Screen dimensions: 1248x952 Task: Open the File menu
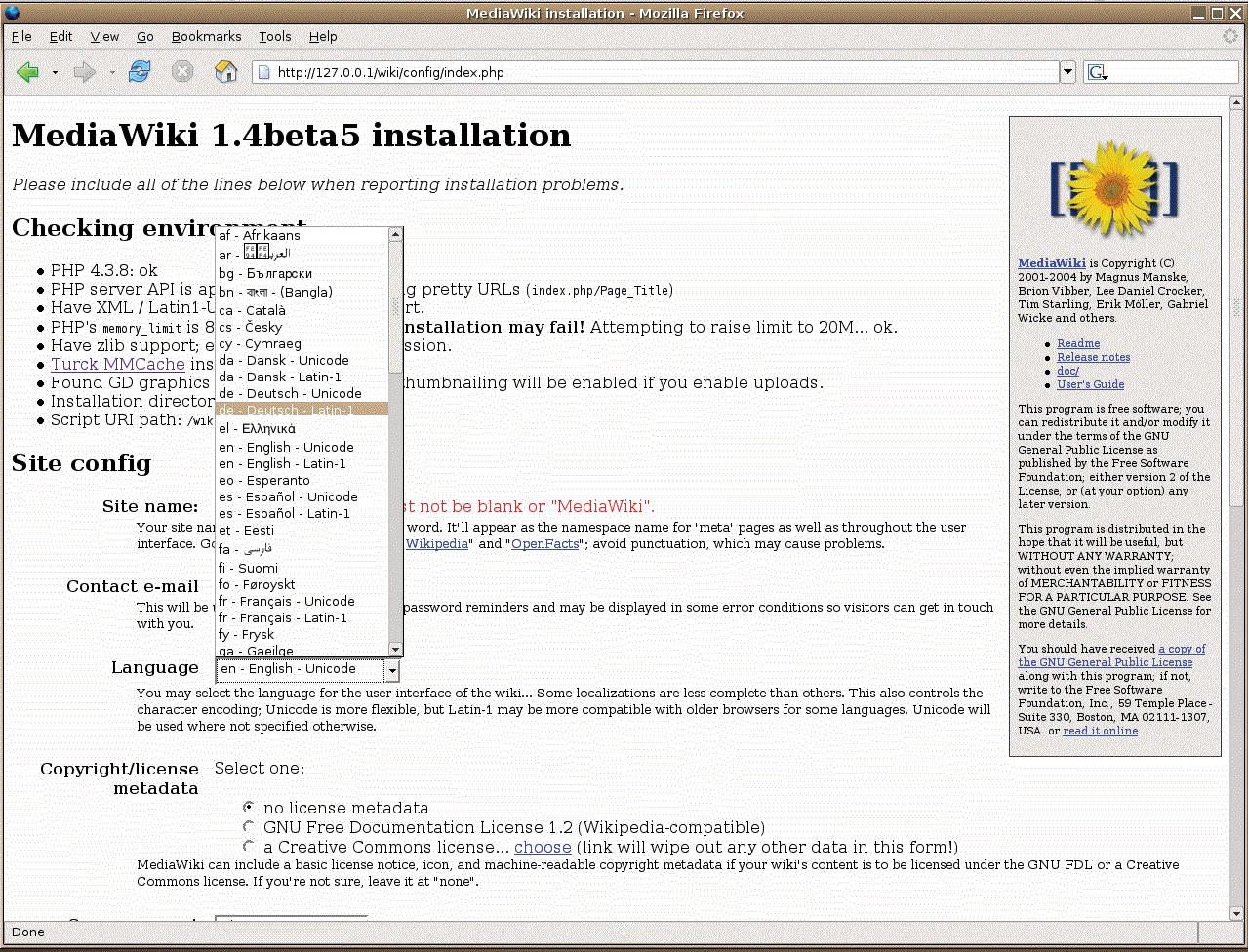pos(21,37)
